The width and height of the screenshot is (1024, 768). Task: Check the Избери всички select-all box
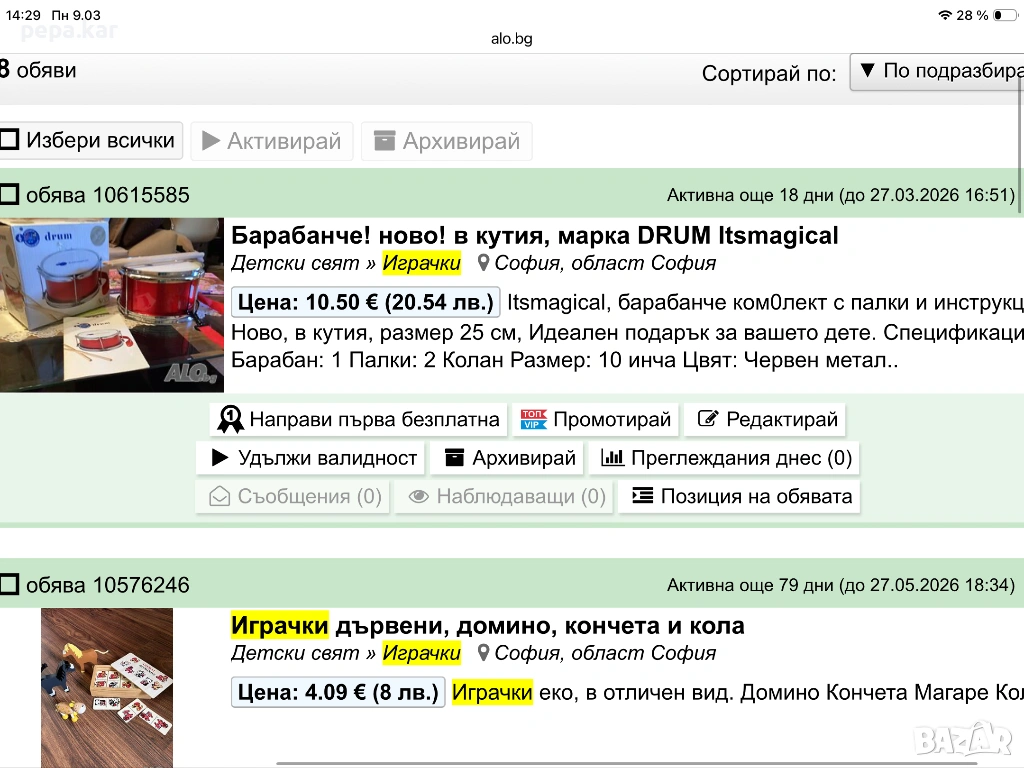point(10,140)
